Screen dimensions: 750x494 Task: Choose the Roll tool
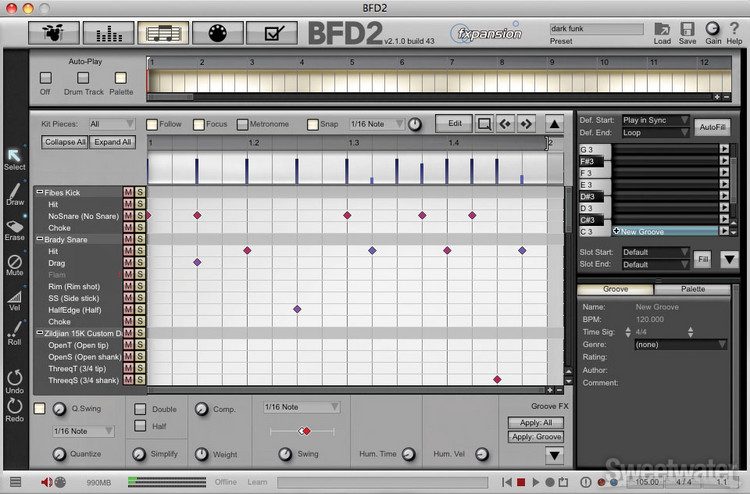click(x=14, y=330)
